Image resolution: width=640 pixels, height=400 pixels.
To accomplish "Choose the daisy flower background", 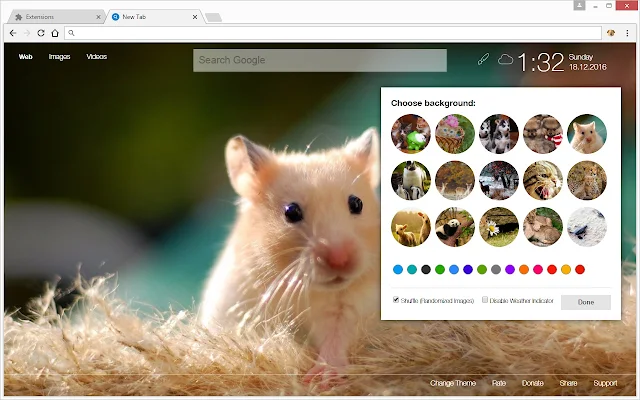I will [499, 227].
